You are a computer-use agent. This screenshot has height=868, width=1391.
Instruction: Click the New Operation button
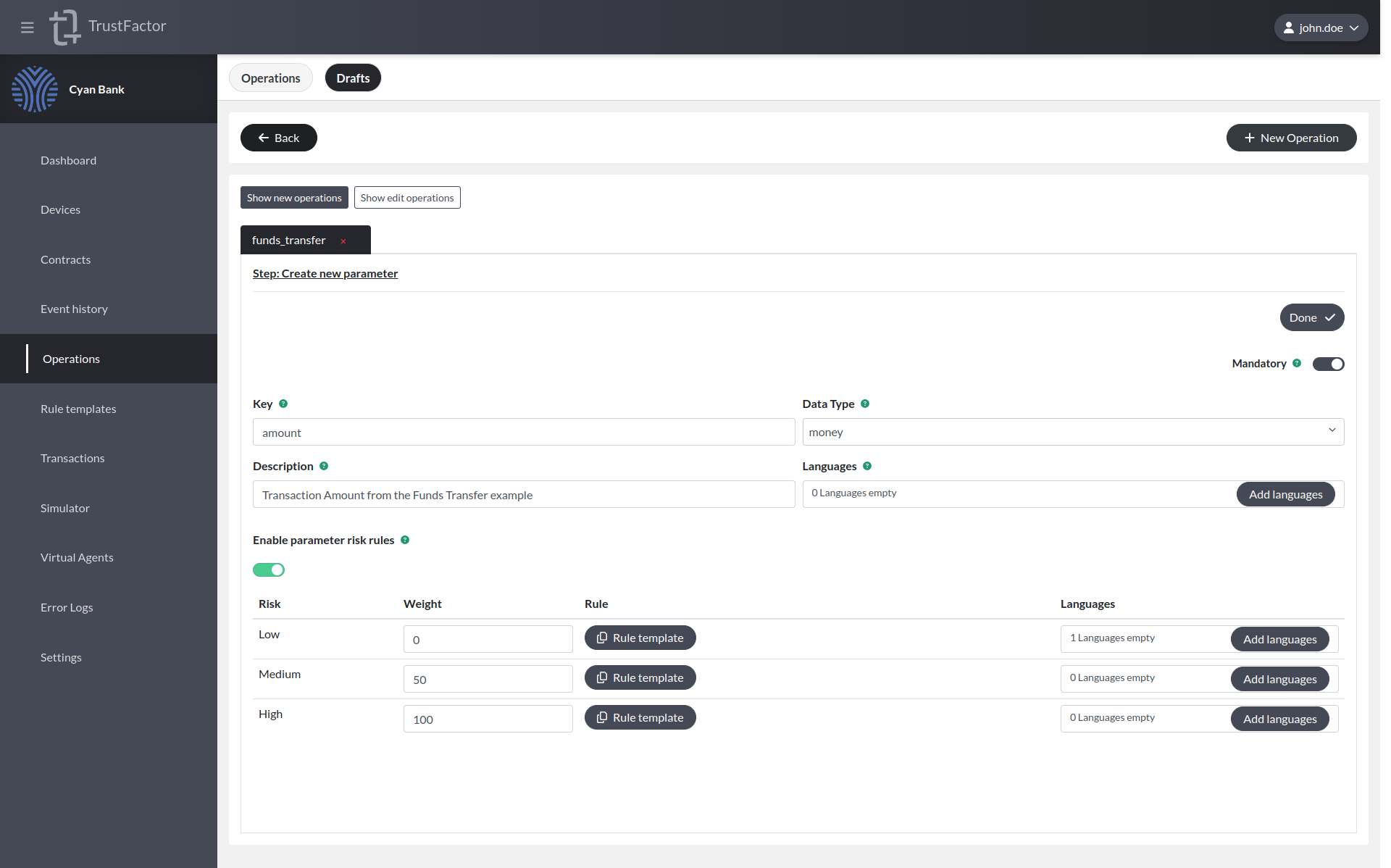(1291, 137)
